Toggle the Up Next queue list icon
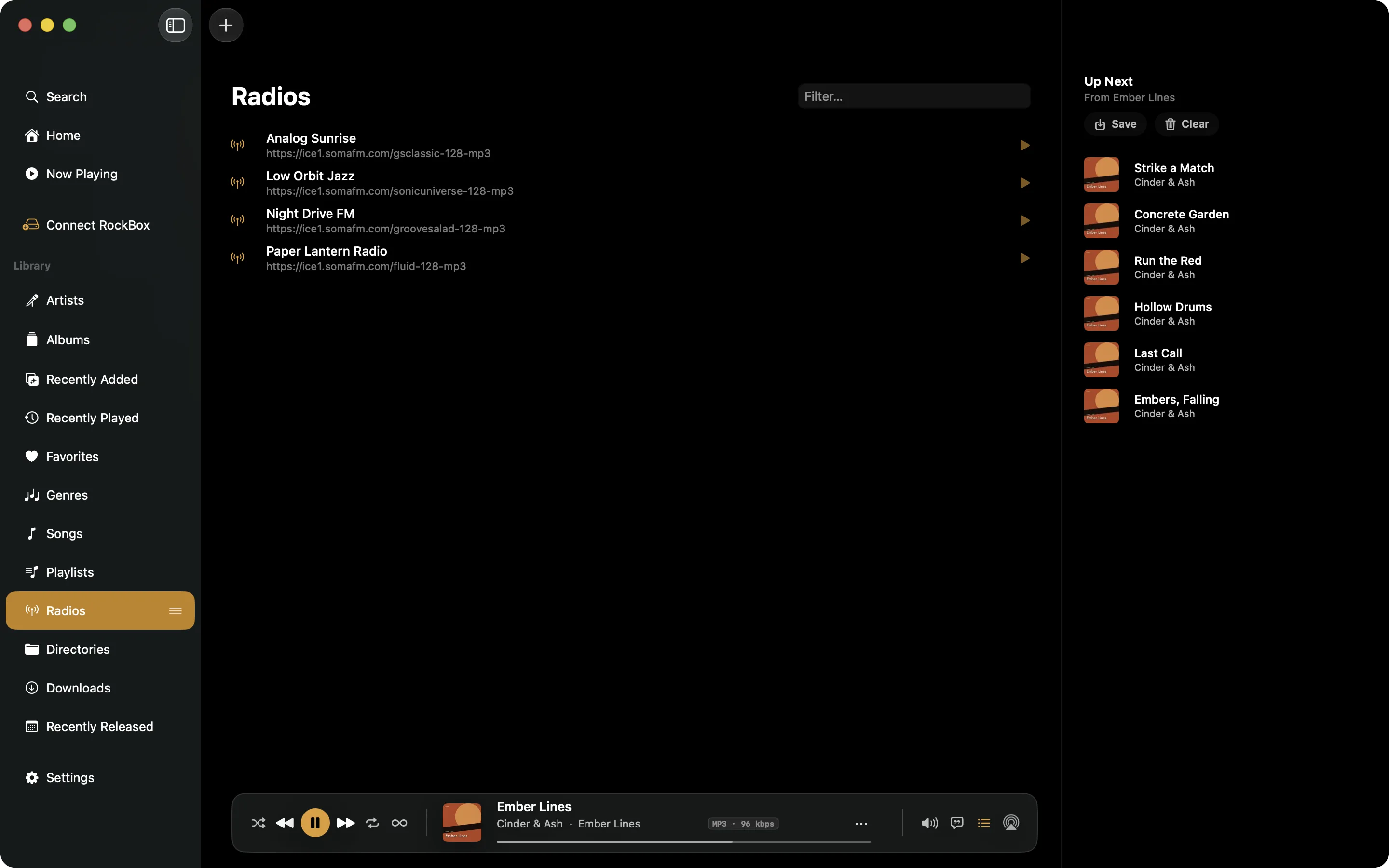The width and height of the screenshot is (1389, 868). [984, 823]
